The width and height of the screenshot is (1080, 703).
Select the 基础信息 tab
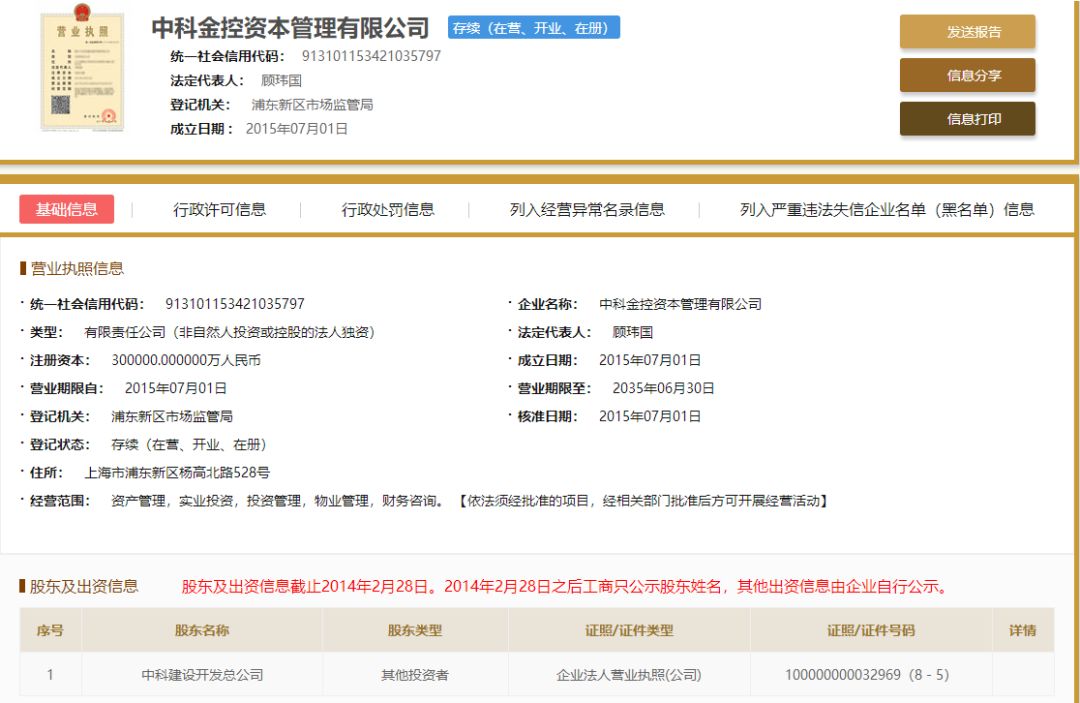click(x=67, y=209)
